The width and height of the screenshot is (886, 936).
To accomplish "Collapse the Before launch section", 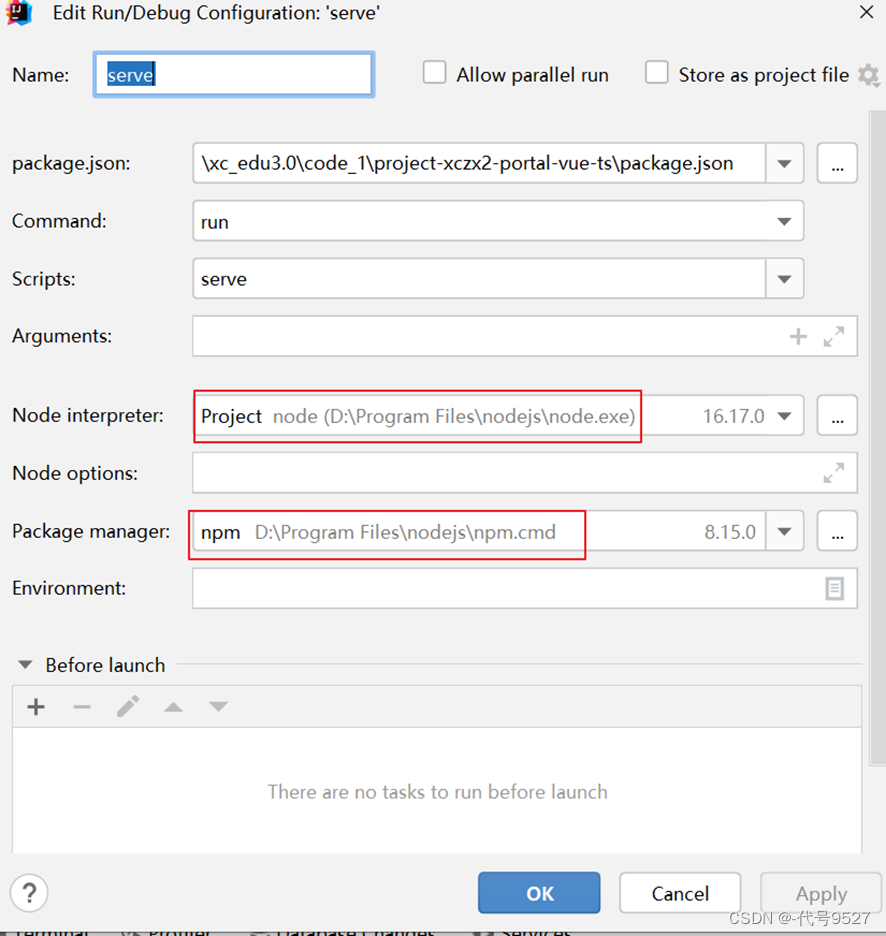I will [x=25, y=664].
